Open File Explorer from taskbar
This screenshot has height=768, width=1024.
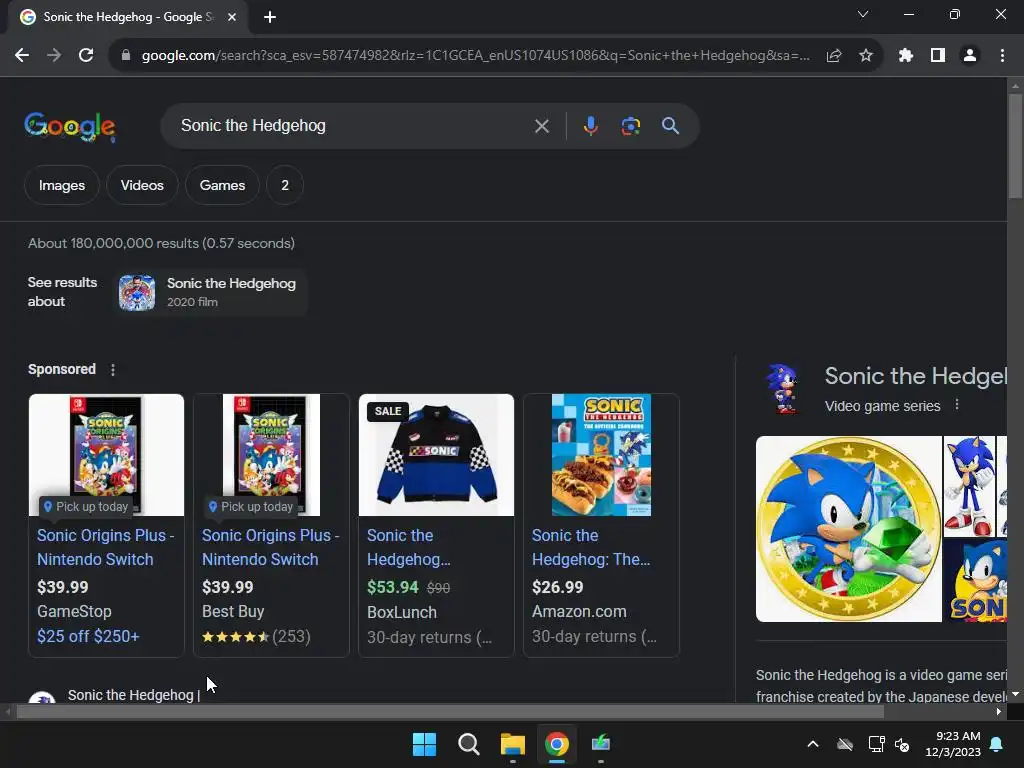coord(513,744)
